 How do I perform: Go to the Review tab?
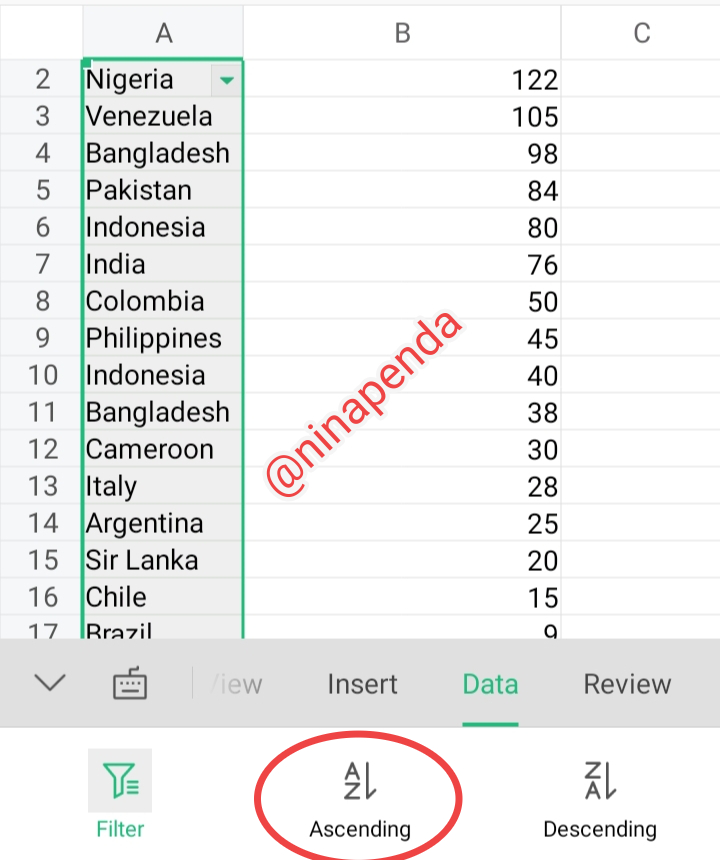(627, 684)
